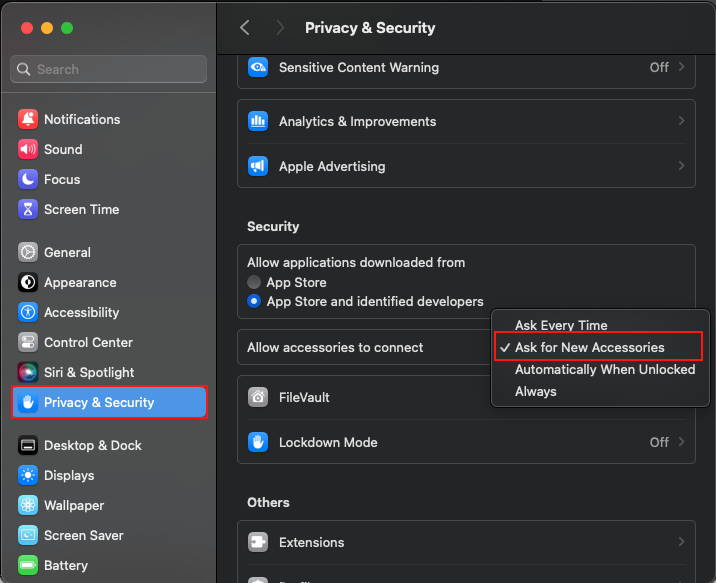Maximize window with green button
This screenshot has width=716, height=583.
click(67, 28)
